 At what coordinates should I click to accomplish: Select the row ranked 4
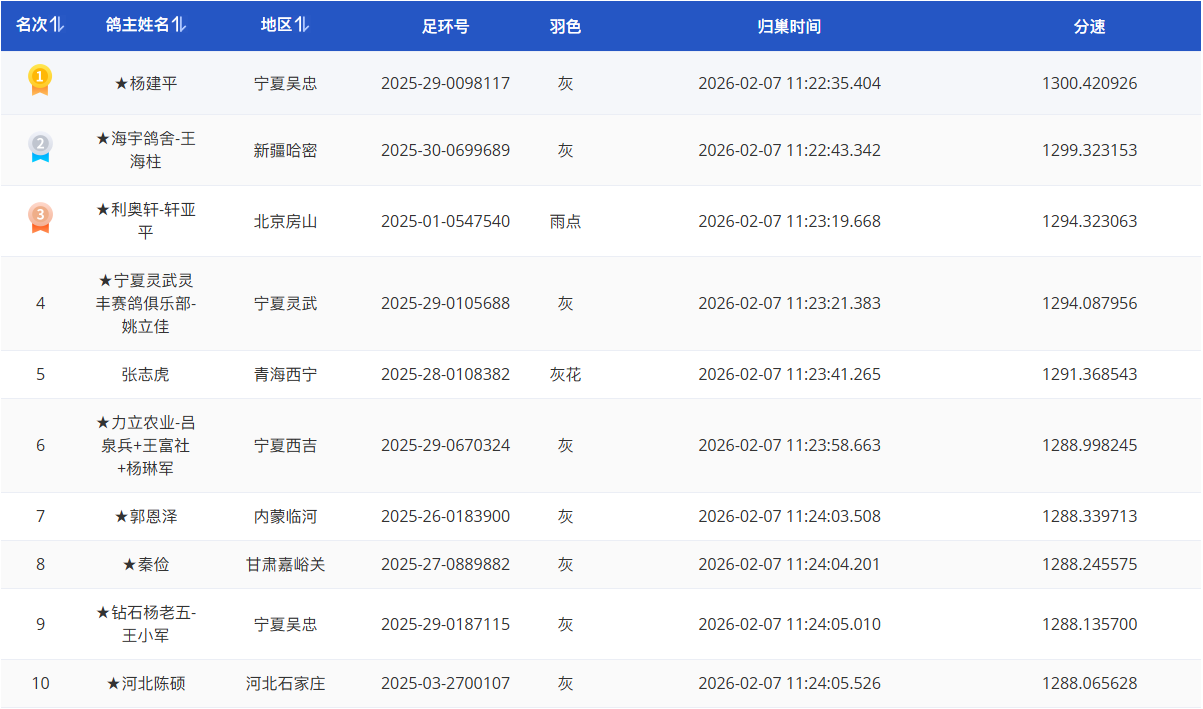[40, 303]
